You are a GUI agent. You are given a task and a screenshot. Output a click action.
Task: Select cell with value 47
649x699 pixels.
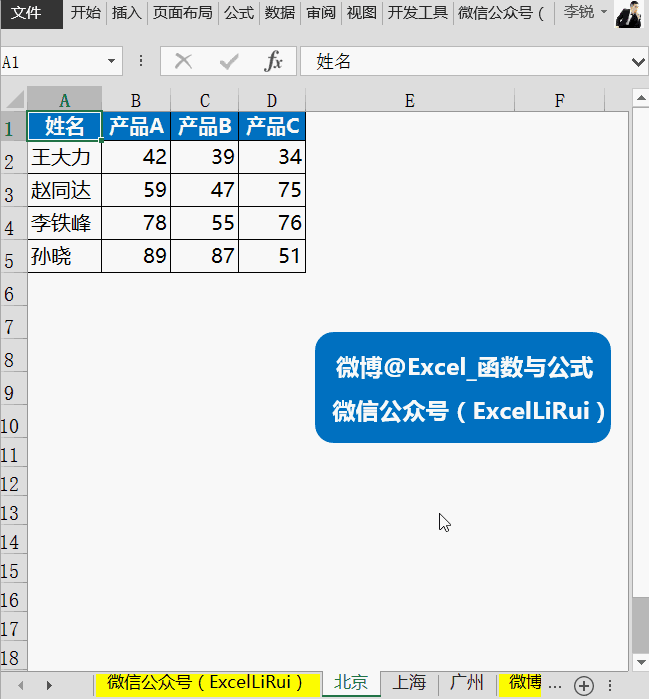point(205,190)
